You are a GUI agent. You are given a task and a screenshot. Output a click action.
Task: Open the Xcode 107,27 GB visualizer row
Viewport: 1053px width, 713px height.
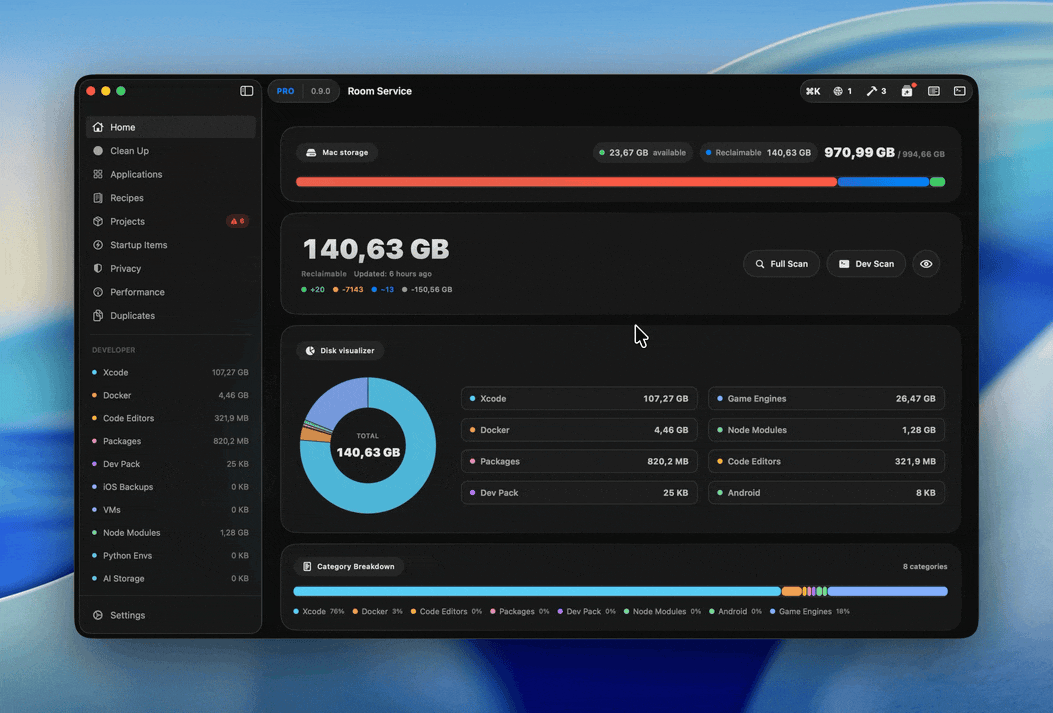click(579, 399)
